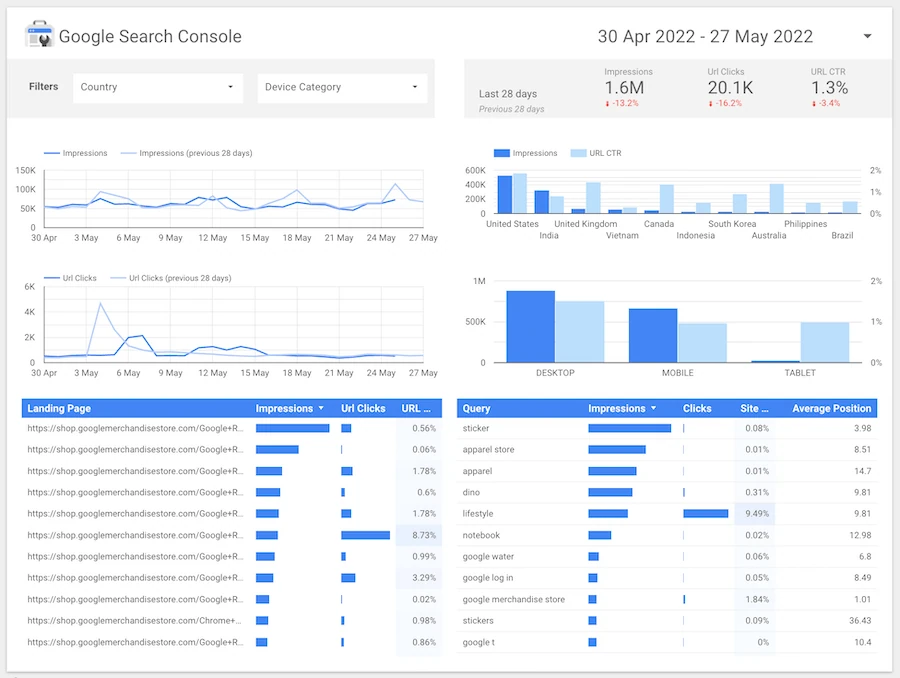This screenshot has height=678, width=900.
Task: Click the Average Position column header
Action: pos(831,409)
